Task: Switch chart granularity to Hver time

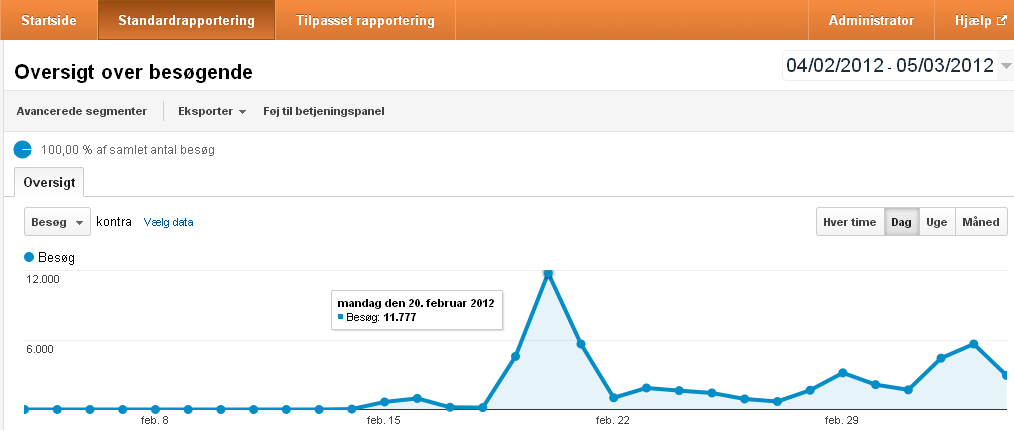Action: pos(849,222)
